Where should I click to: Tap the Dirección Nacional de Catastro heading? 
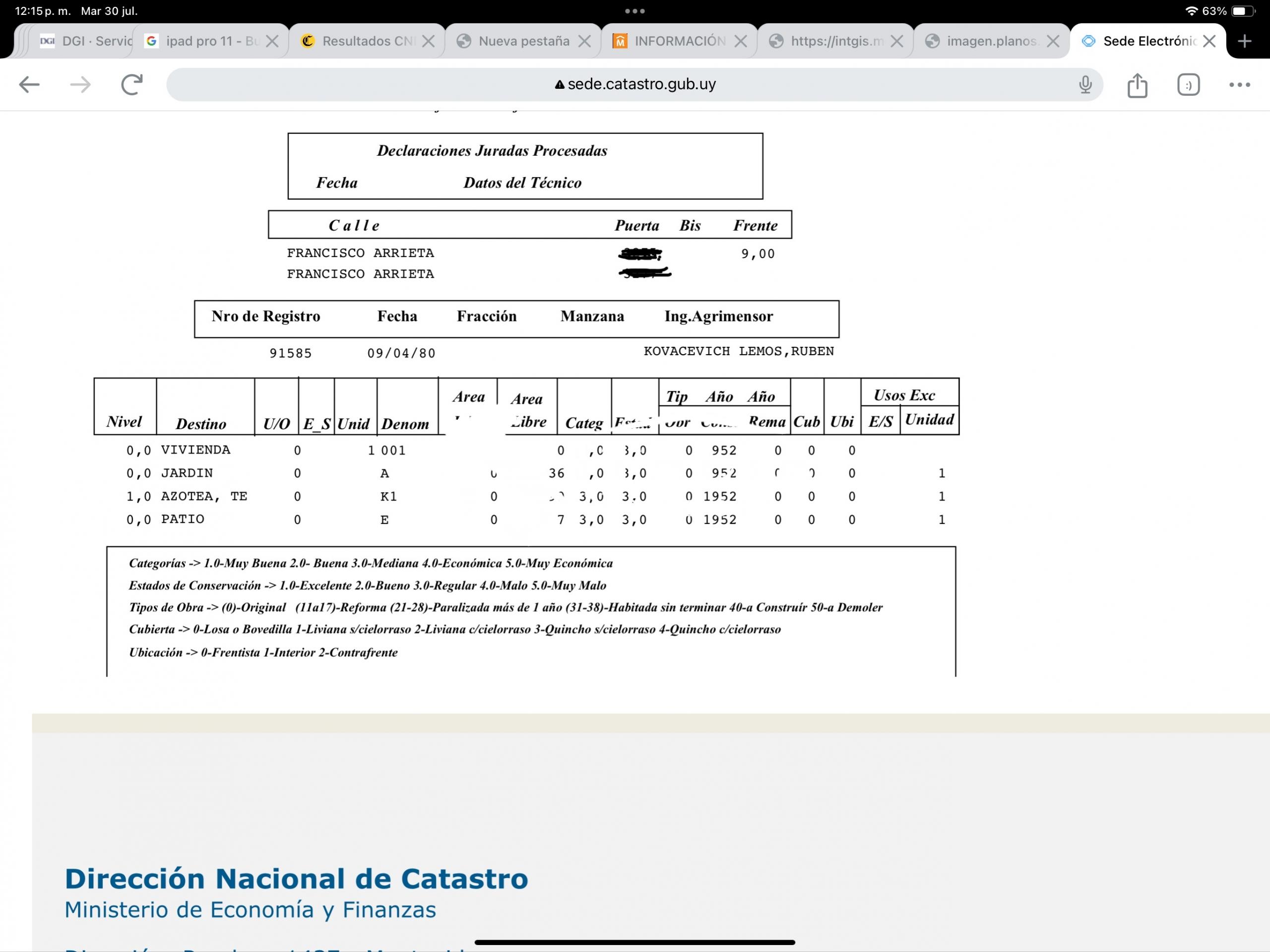tap(296, 879)
